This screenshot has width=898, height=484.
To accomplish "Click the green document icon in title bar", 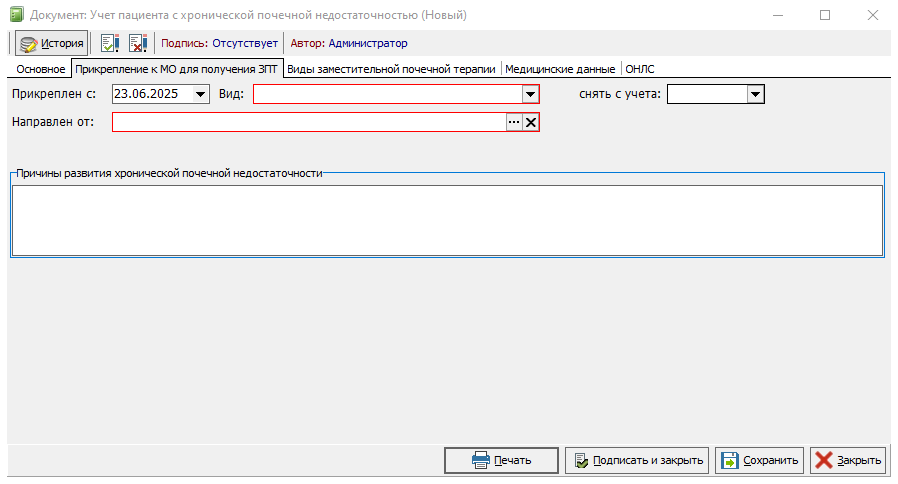I will [x=17, y=14].
